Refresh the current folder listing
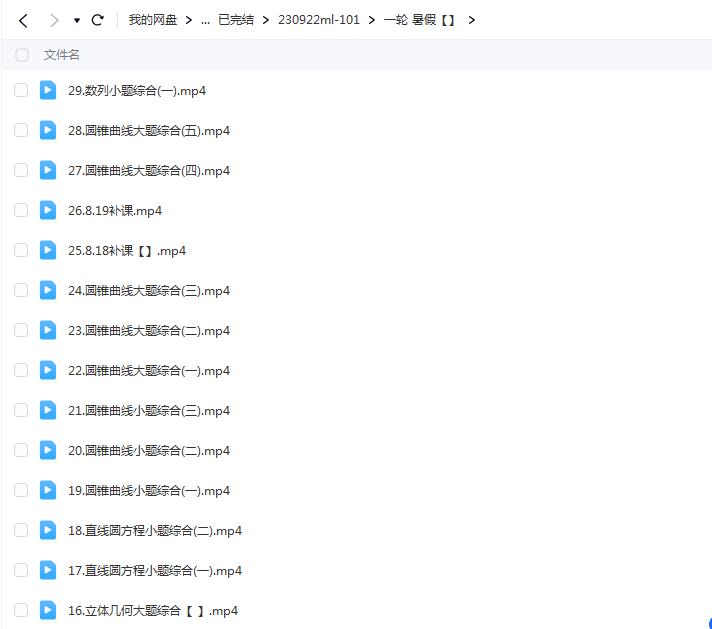This screenshot has height=629, width=712. (x=97, y=20)
